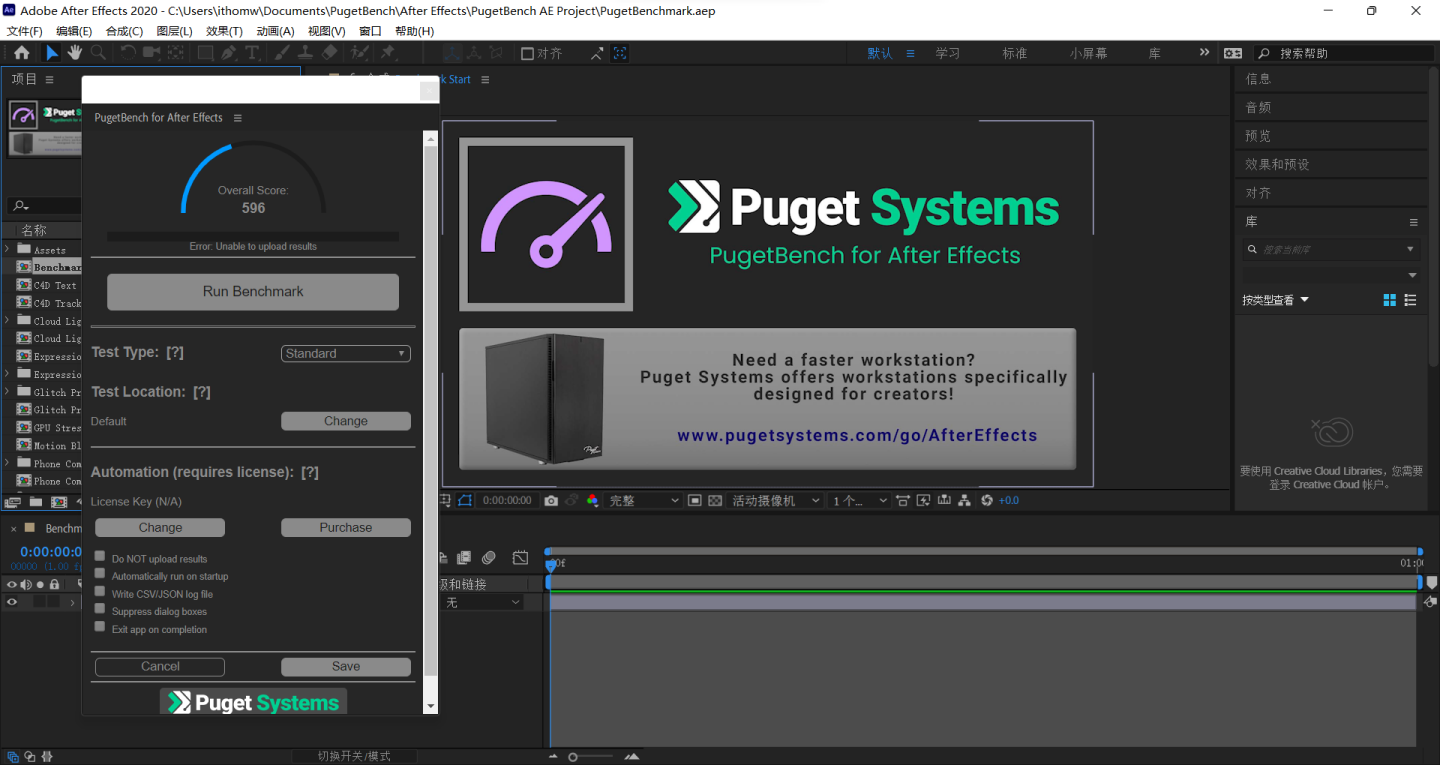Open the 编辑(E) menu
This screenshot has width=1440, height=765.
(x=74, y=31)
